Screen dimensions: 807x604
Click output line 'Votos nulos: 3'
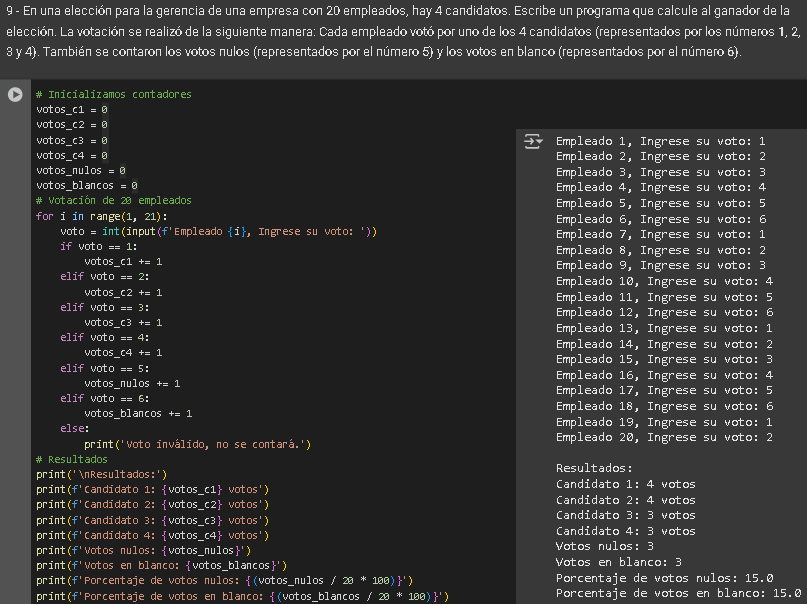pos(605,546)
